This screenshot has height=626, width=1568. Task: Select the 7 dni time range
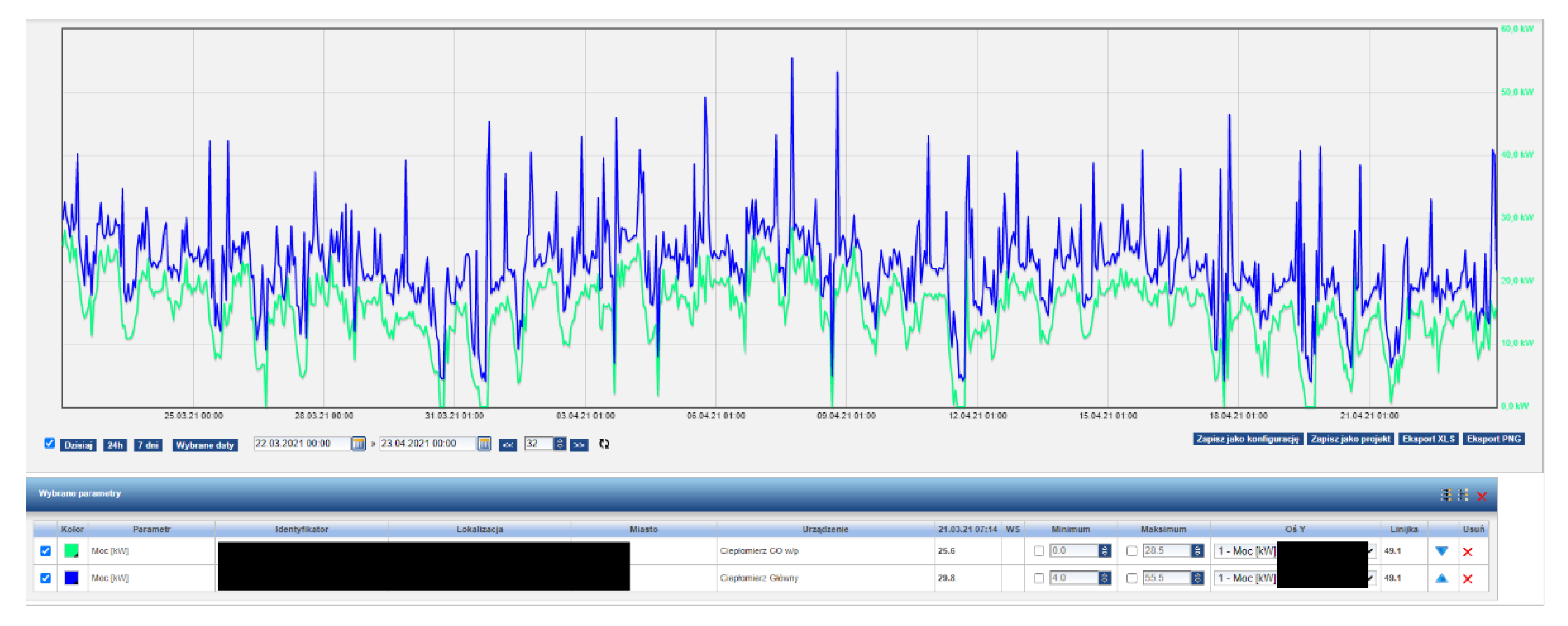(148, 445)
